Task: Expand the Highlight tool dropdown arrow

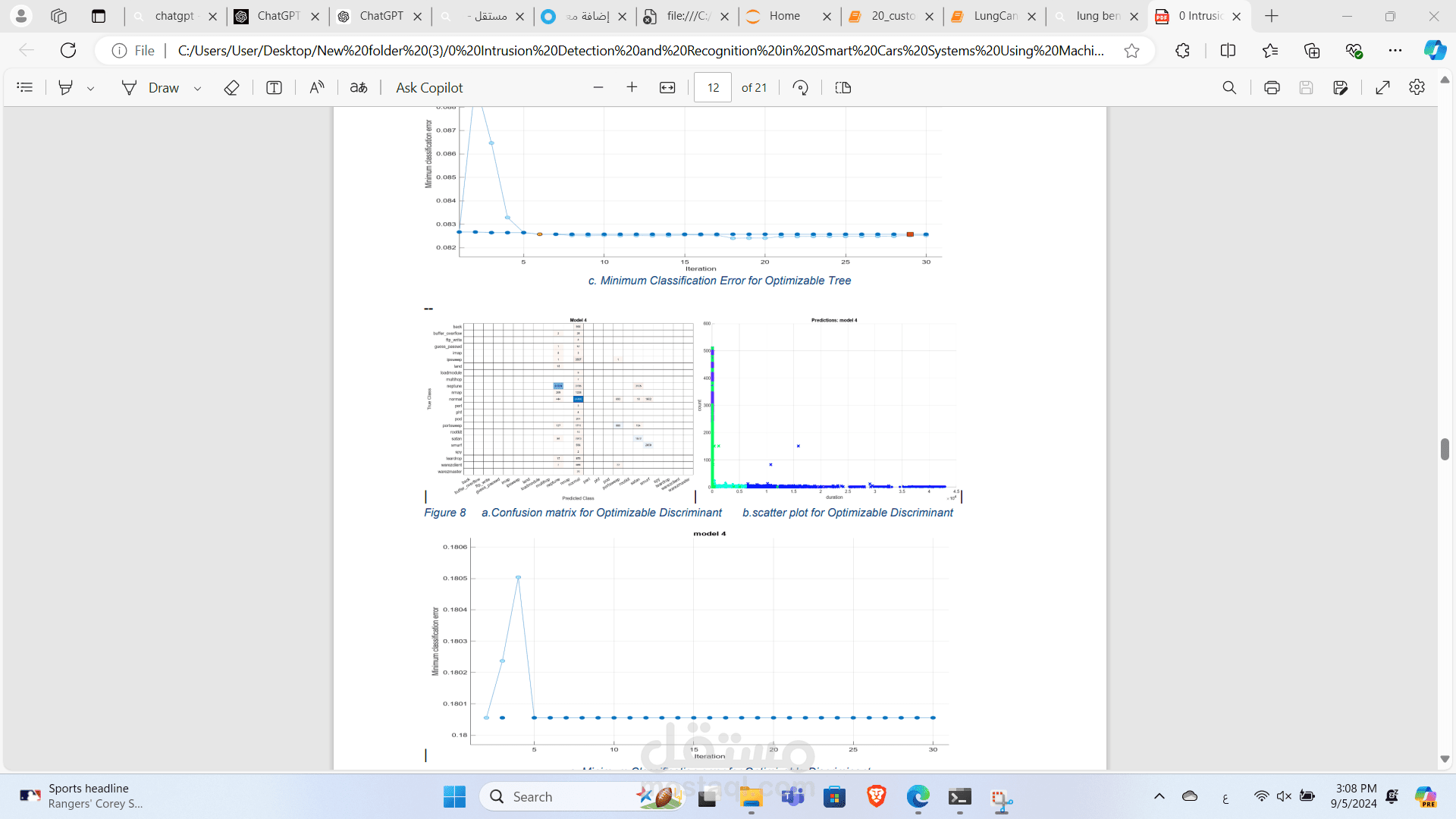Action: tap(91, 89)
